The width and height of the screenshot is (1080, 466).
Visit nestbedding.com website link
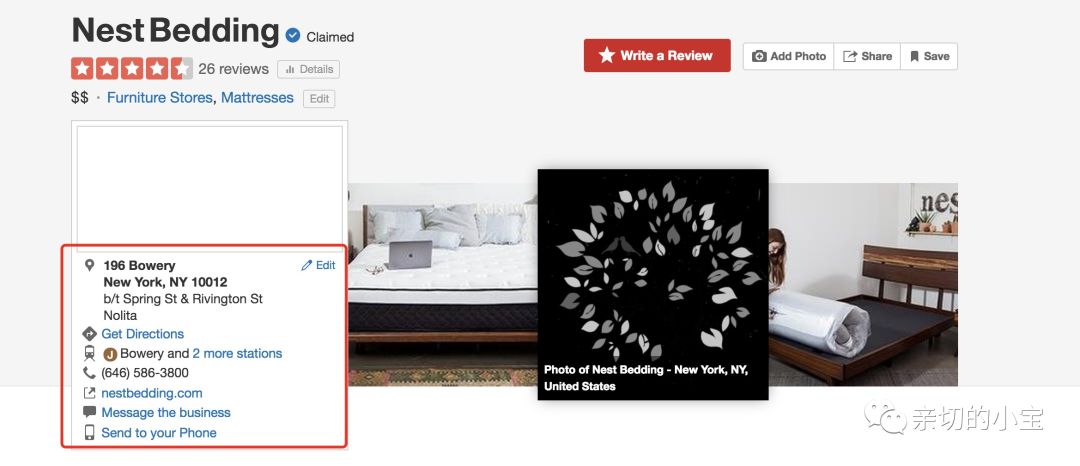[x=152, y=393]
